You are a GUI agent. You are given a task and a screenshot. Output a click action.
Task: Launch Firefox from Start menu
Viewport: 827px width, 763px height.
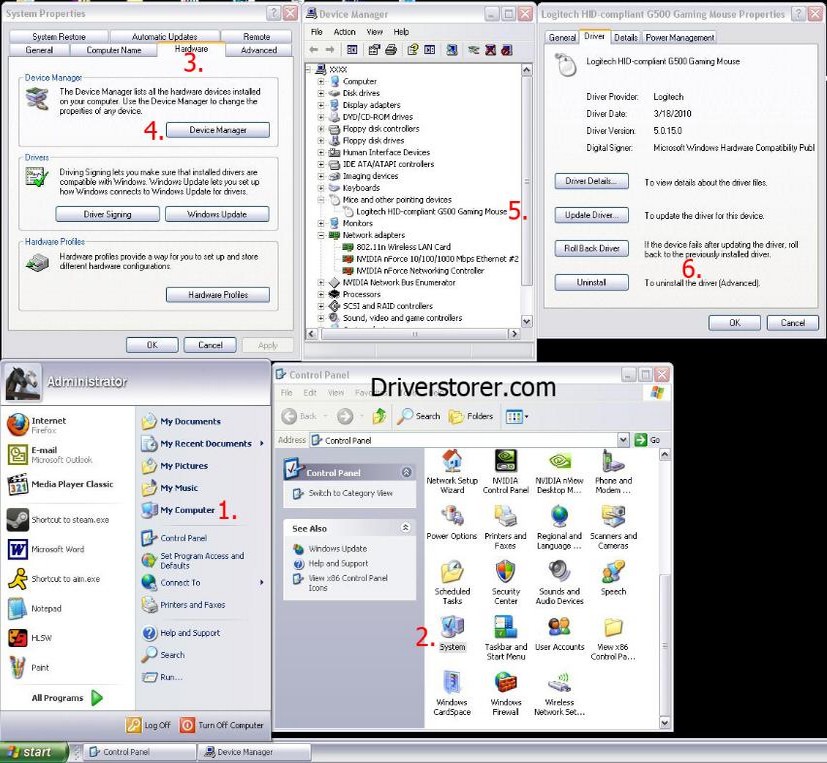(37, 425)
